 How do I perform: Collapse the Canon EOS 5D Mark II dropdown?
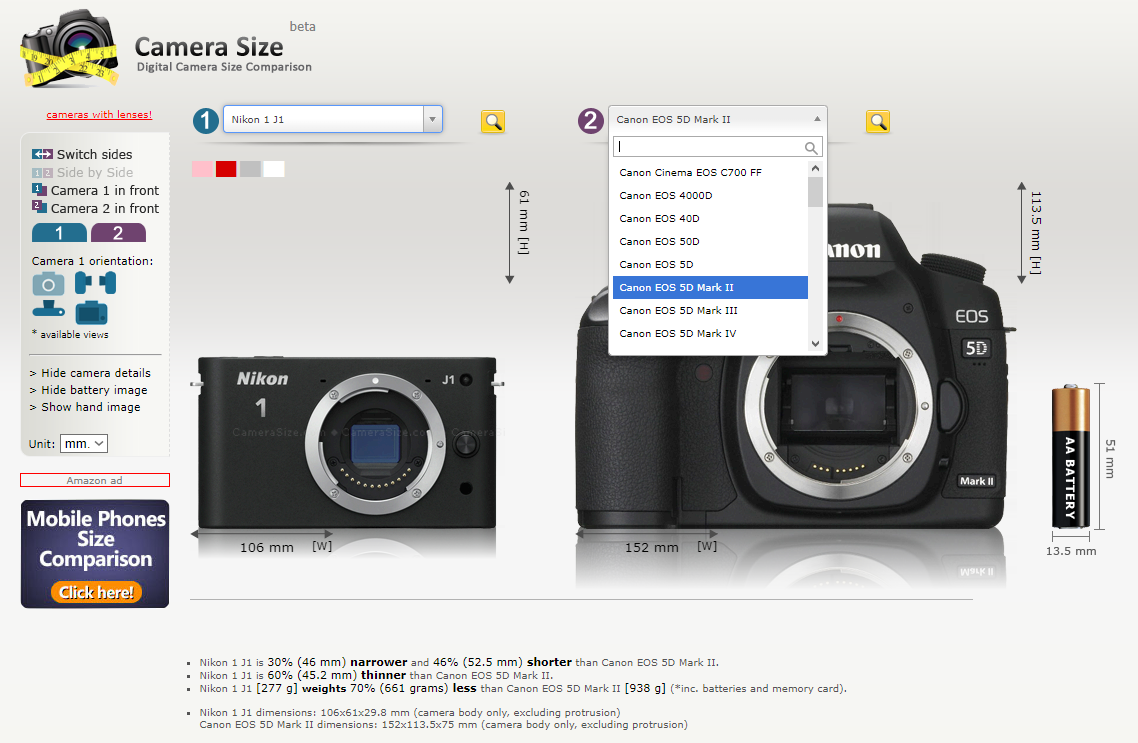point(718,120)
